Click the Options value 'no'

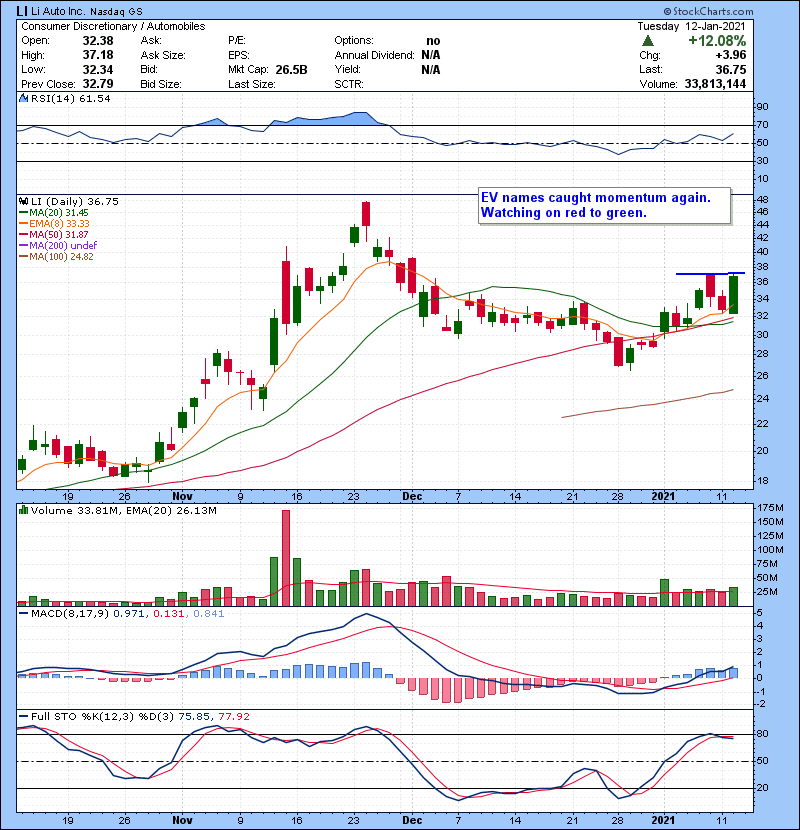click(433, 41)
